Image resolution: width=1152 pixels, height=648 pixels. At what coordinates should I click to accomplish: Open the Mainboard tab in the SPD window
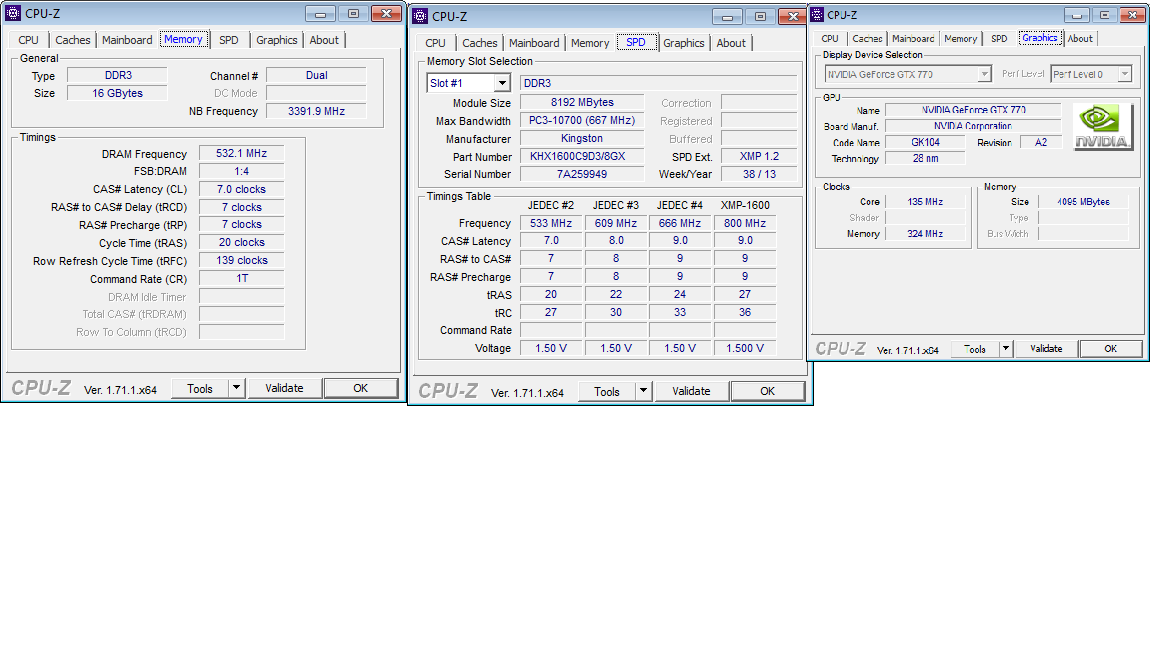534,43
